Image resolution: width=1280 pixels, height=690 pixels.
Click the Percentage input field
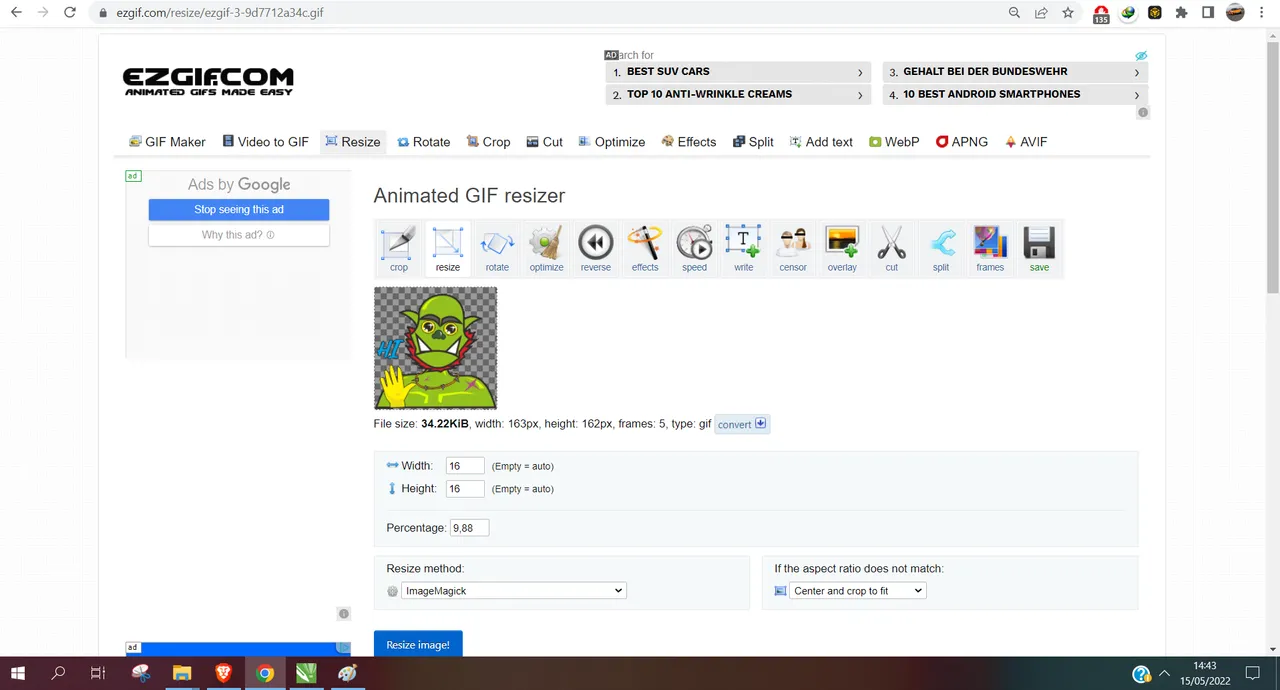(469, 528)
